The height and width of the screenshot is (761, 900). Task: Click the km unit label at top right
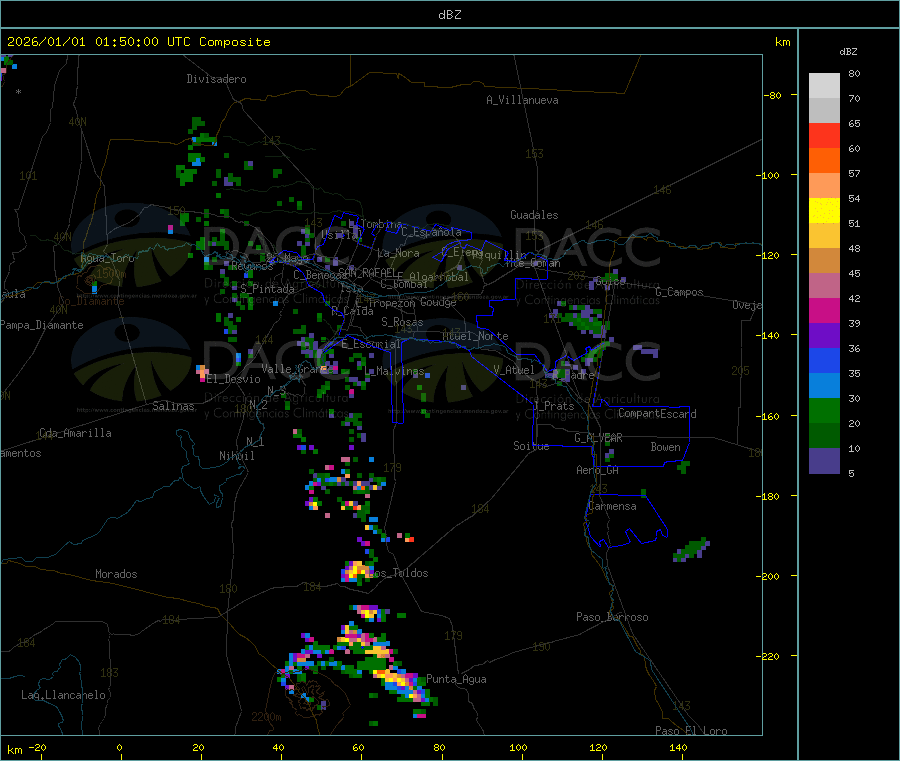tap(782, 42)
